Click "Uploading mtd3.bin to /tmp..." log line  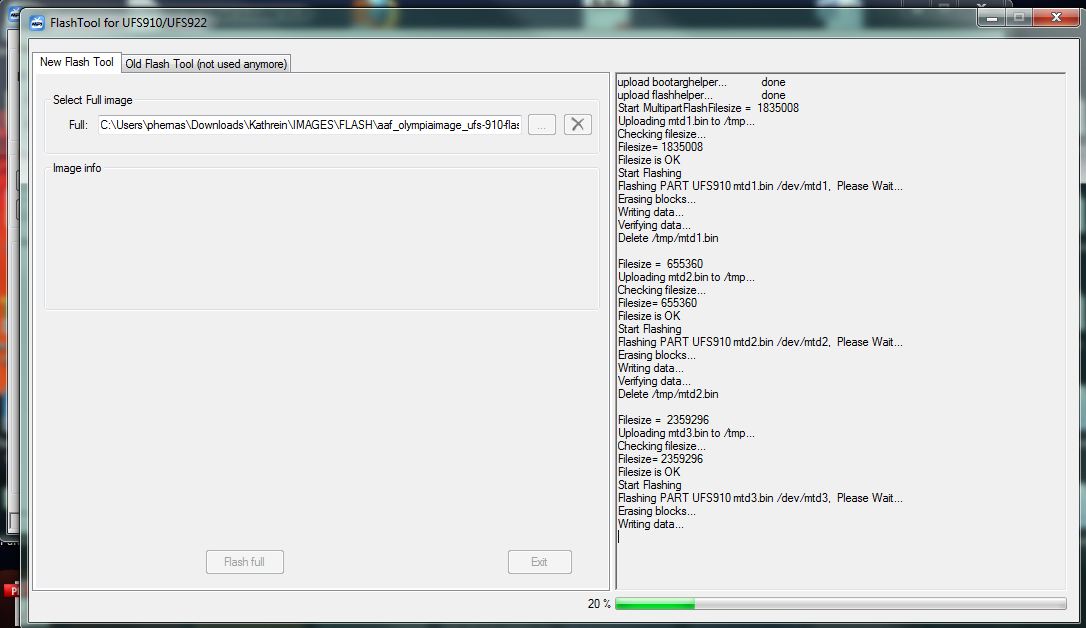tap(686, 433)
